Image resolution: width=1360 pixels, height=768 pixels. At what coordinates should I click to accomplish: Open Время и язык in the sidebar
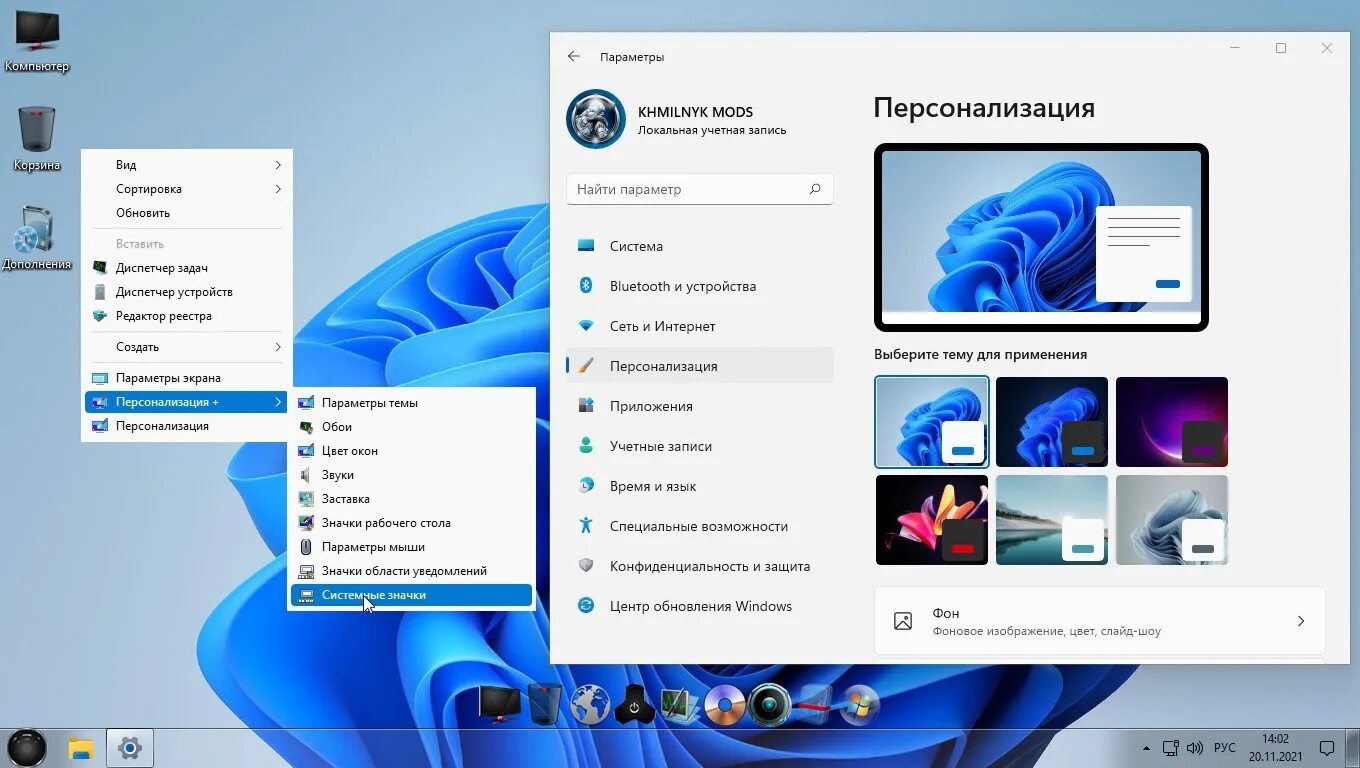pos(700,486)
